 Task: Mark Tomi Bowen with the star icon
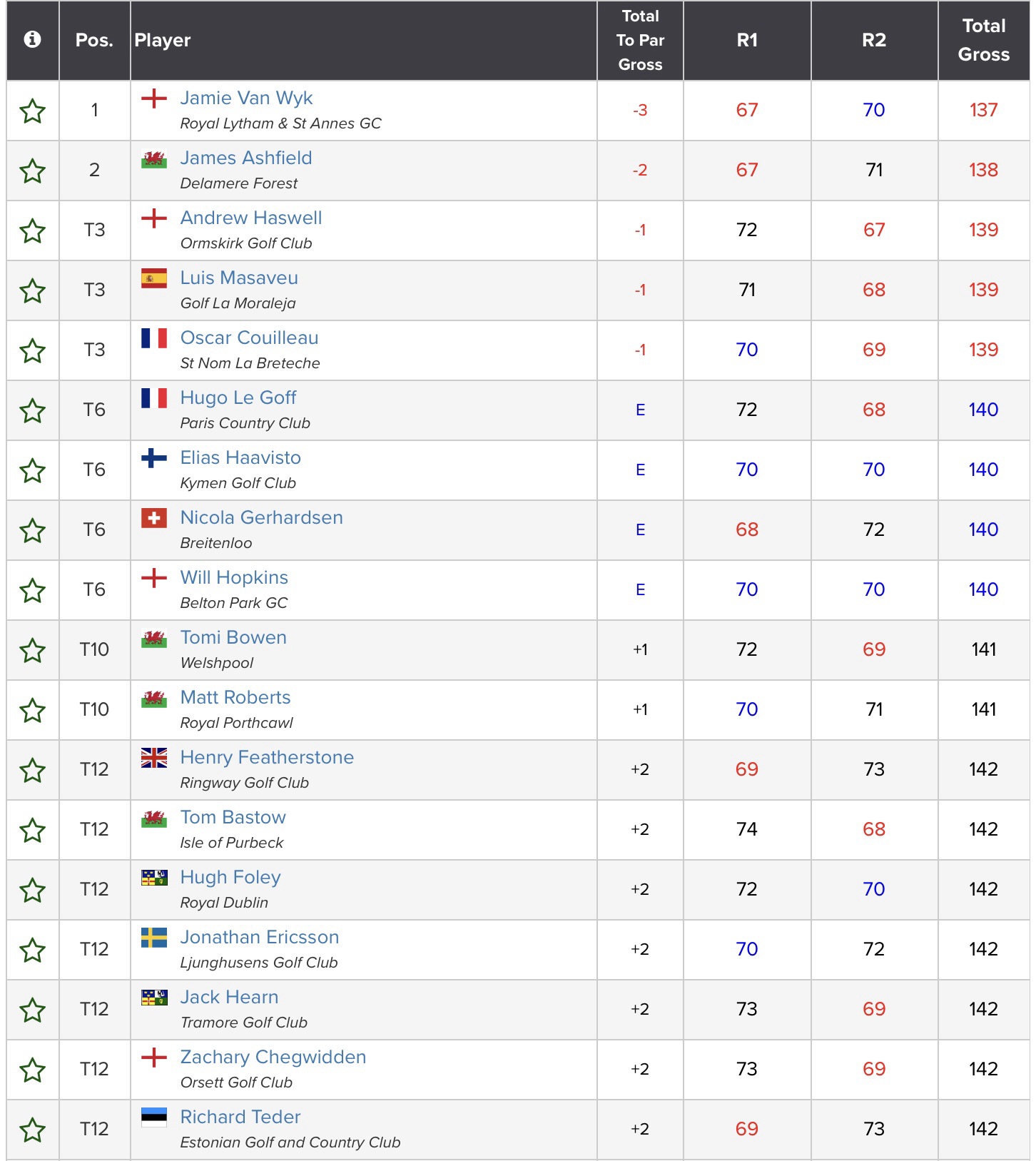pyautogui.click(x=32, y=651)
